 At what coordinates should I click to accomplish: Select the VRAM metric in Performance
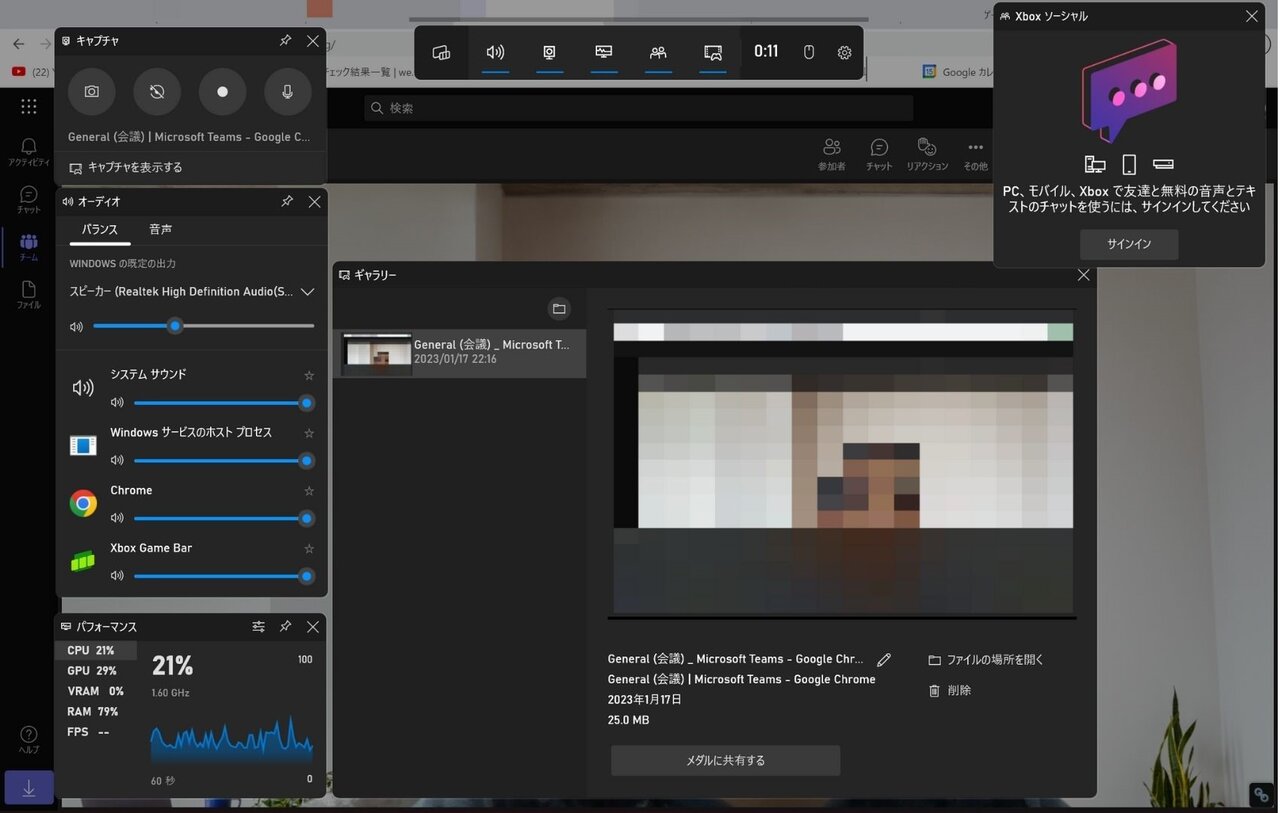coord(95,692)
